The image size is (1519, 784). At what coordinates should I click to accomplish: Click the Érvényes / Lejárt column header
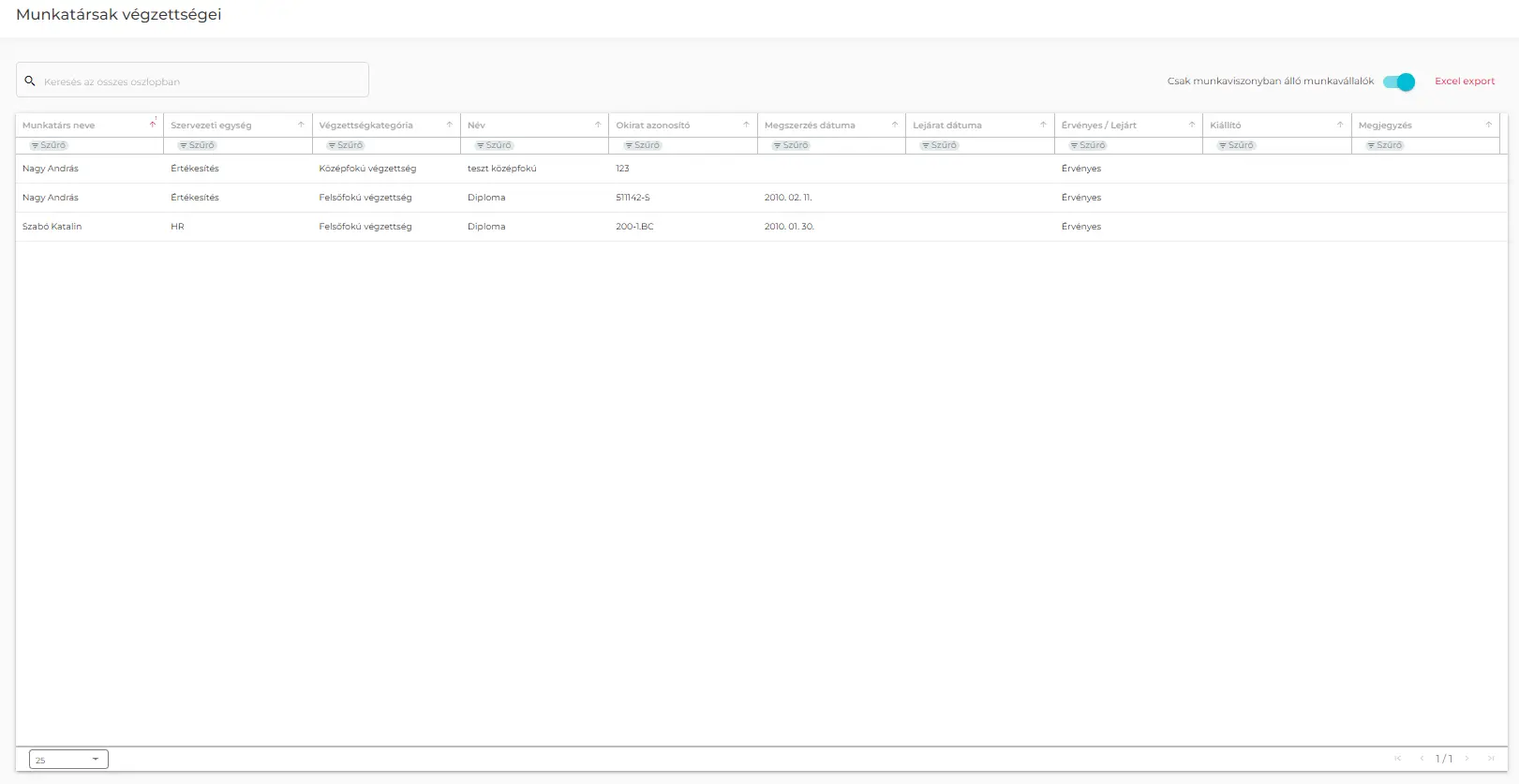click(x=1098, y=126)
